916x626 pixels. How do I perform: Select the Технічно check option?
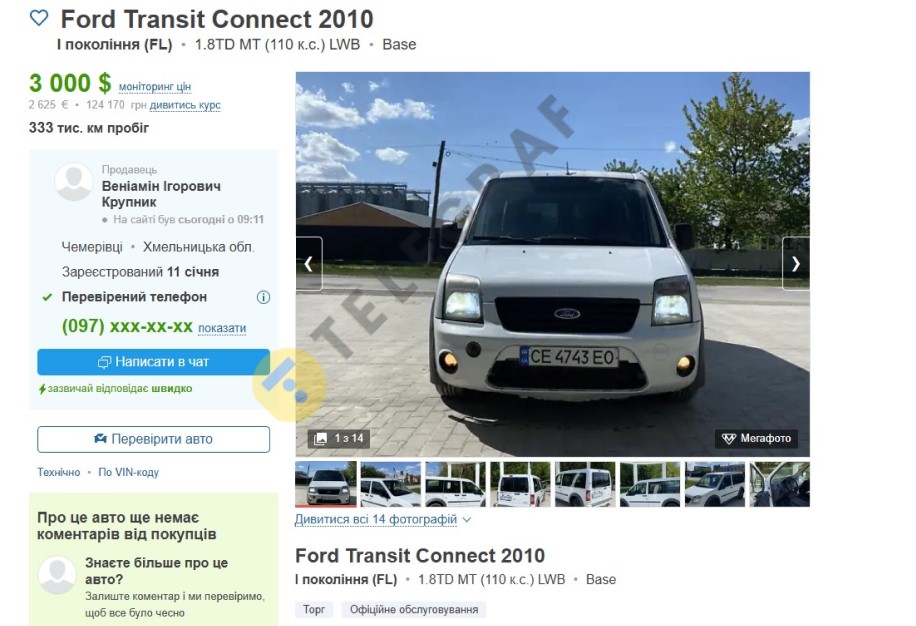[58, 472]
